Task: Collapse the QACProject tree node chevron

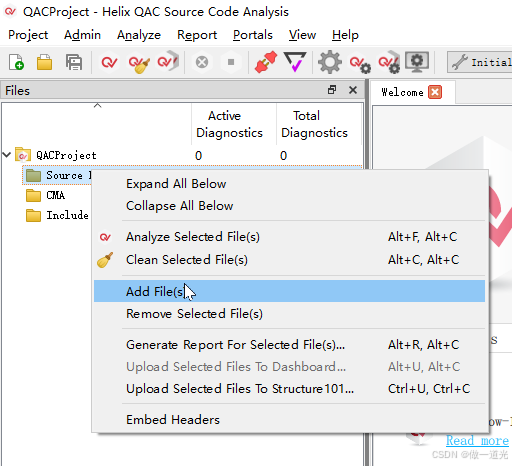Action: (x=7, y=155)
